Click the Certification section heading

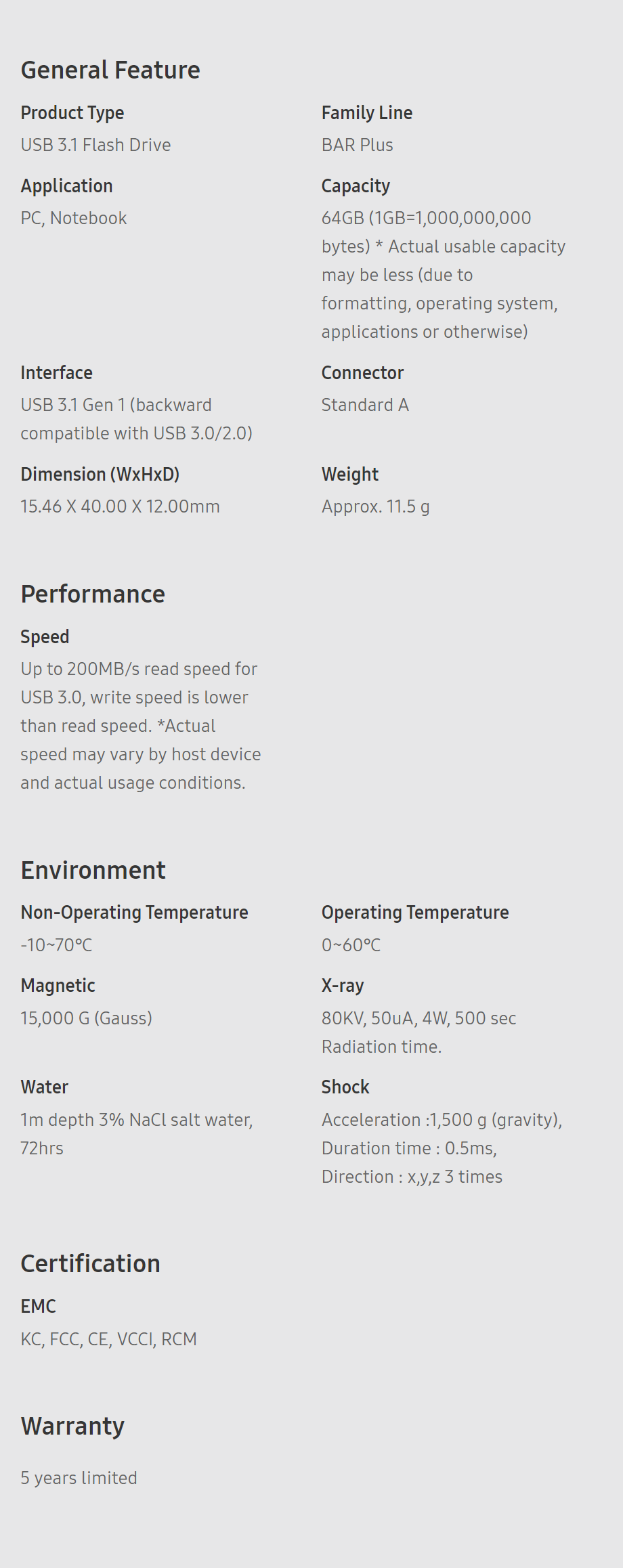(91, 1264)
